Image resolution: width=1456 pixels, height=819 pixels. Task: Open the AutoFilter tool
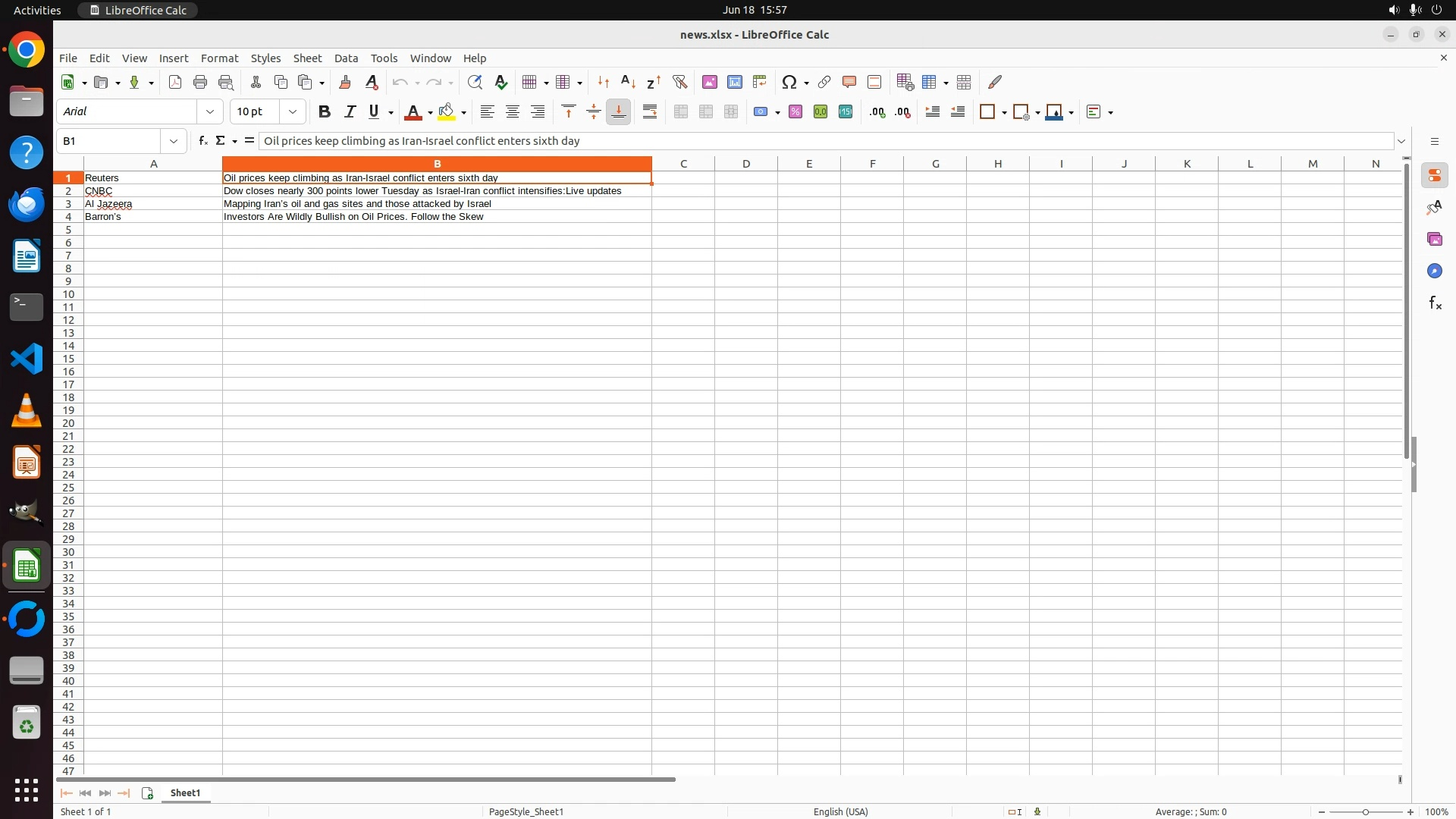679,82
